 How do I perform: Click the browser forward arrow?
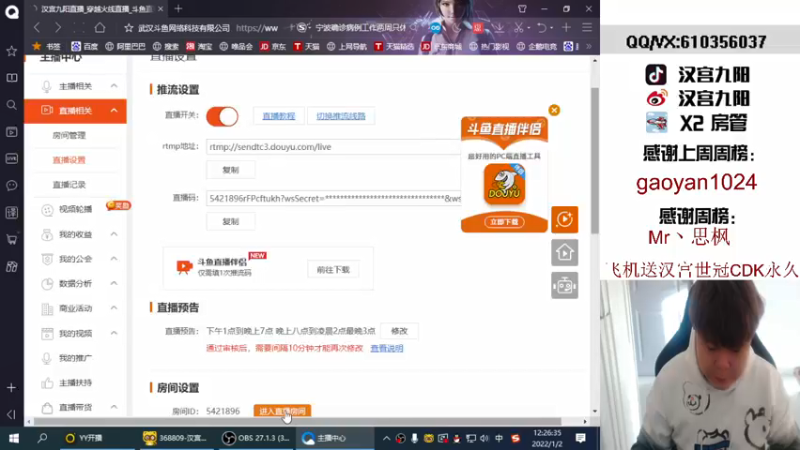[58, 28]
